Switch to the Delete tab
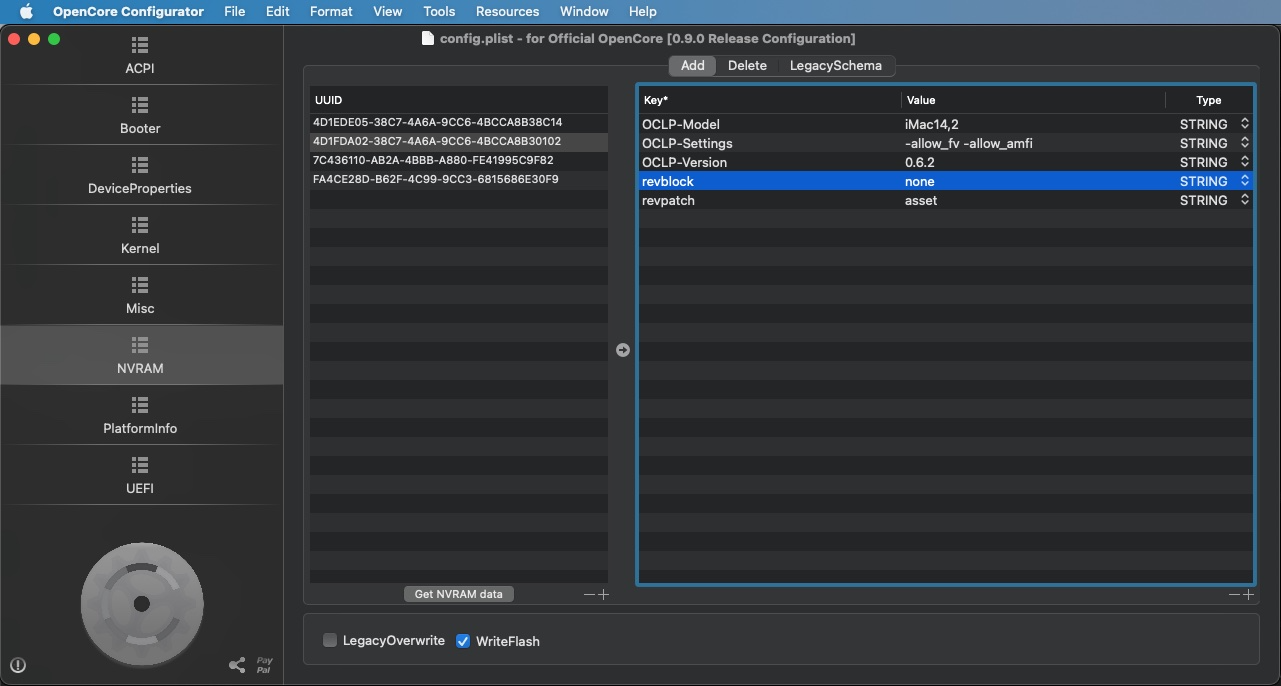This screenshot has height=686, width=1281. coord(747,65)
